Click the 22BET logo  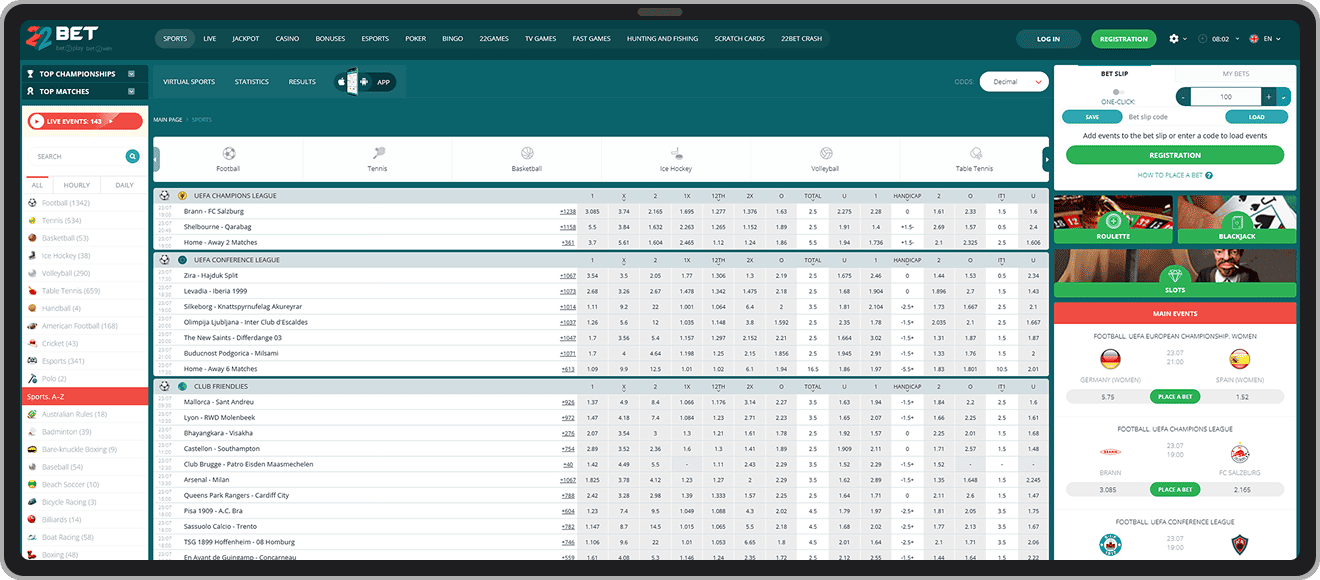point(69,39)
